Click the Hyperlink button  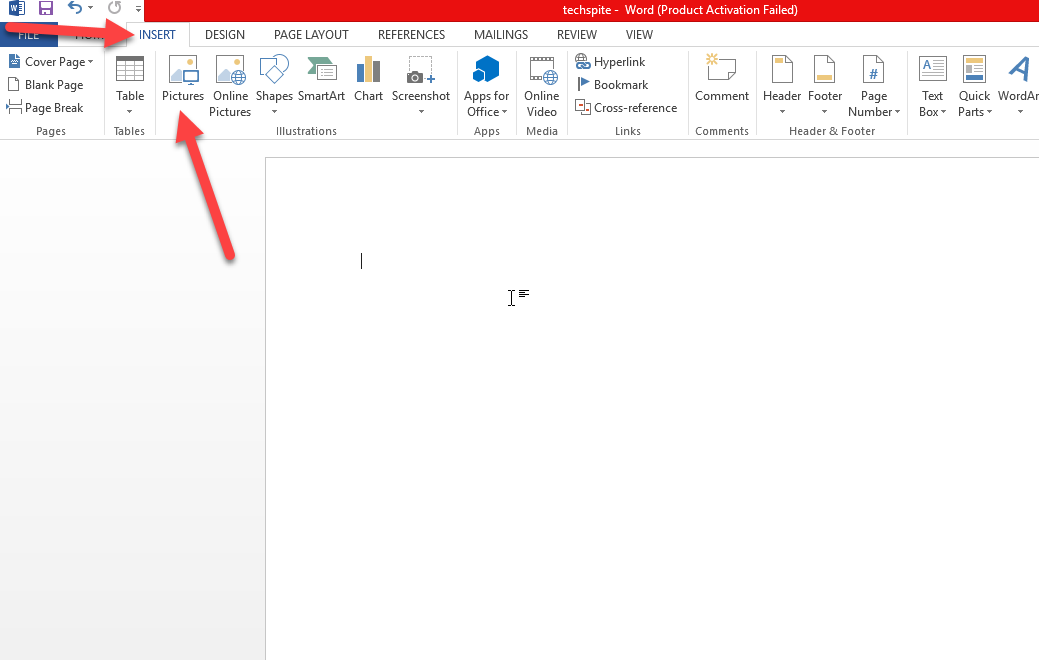610,62
